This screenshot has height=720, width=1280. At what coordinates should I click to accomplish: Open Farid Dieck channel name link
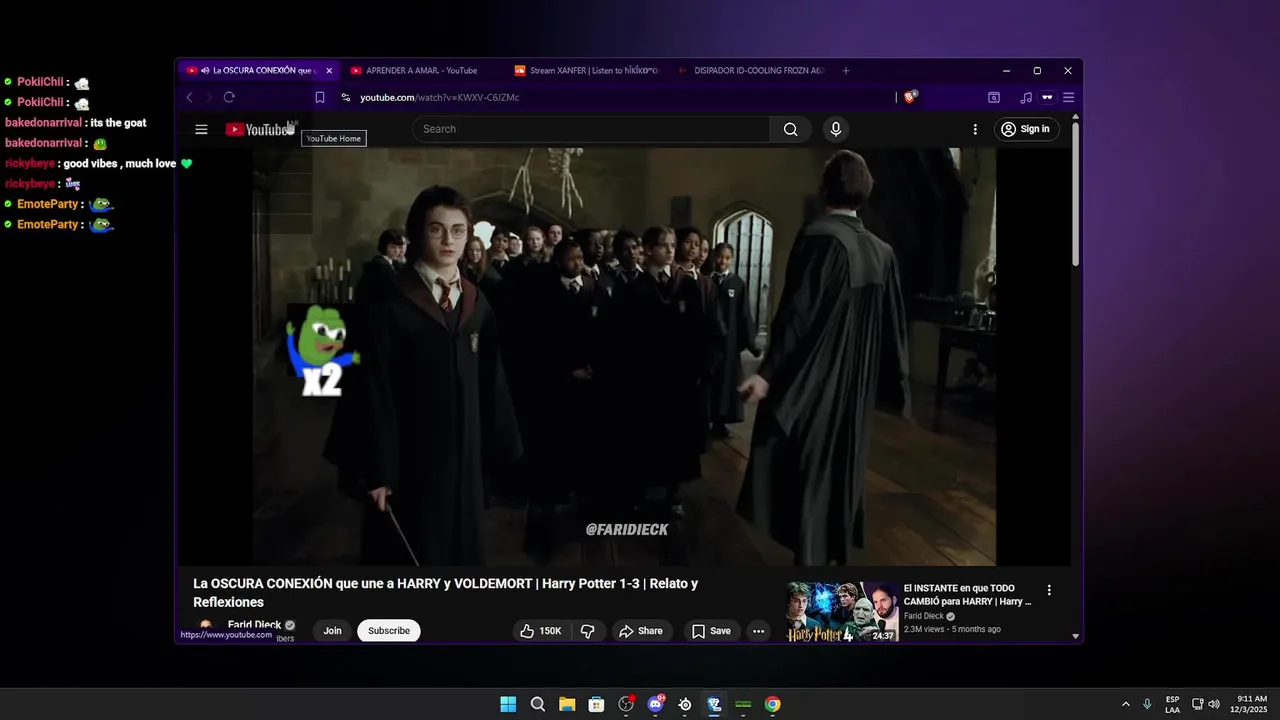pyautogui.click(x=254, y=625)
